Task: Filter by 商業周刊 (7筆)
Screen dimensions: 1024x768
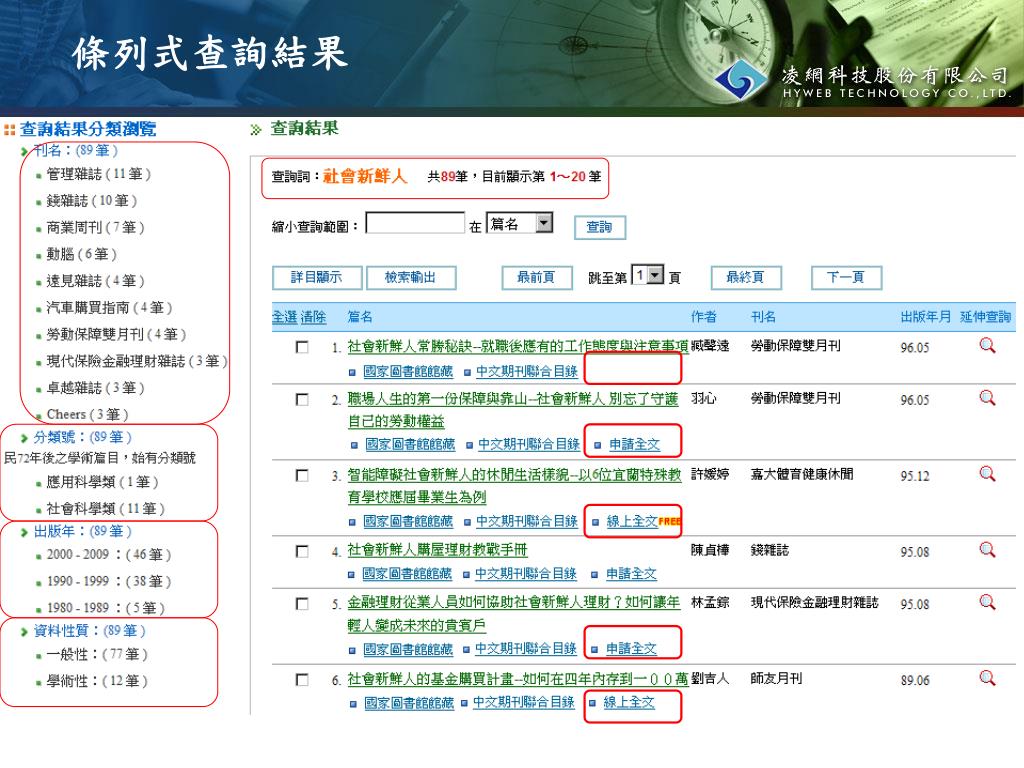Action: tap(95, 227)
